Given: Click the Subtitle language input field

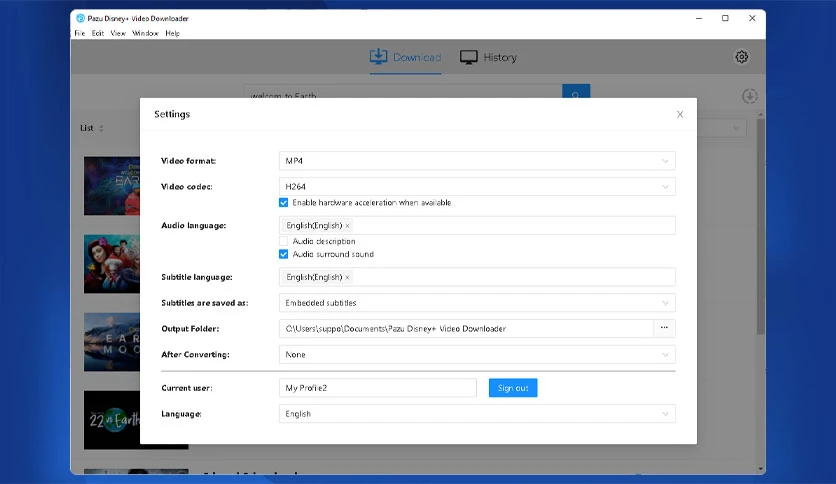Looking at the screenshot, I should click(477, 277).
